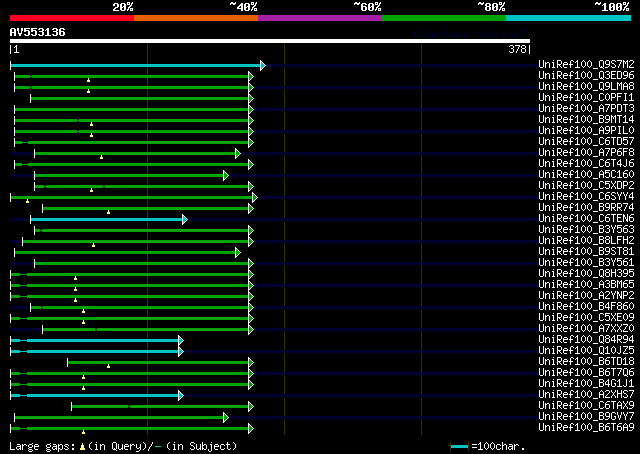Select UniRef100_C6T4J6 label
Screen dimensions: 640x454
pyautogui.click(x=586, y=164)
